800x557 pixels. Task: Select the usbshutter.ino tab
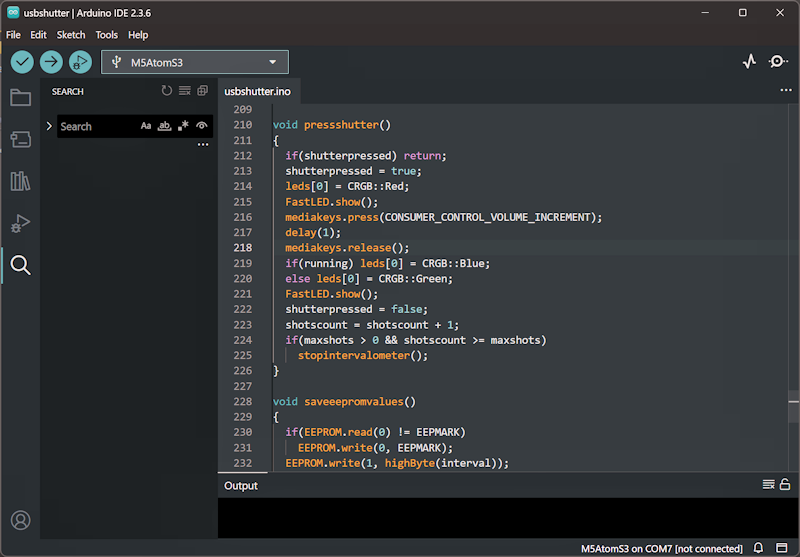pos(258,91)
